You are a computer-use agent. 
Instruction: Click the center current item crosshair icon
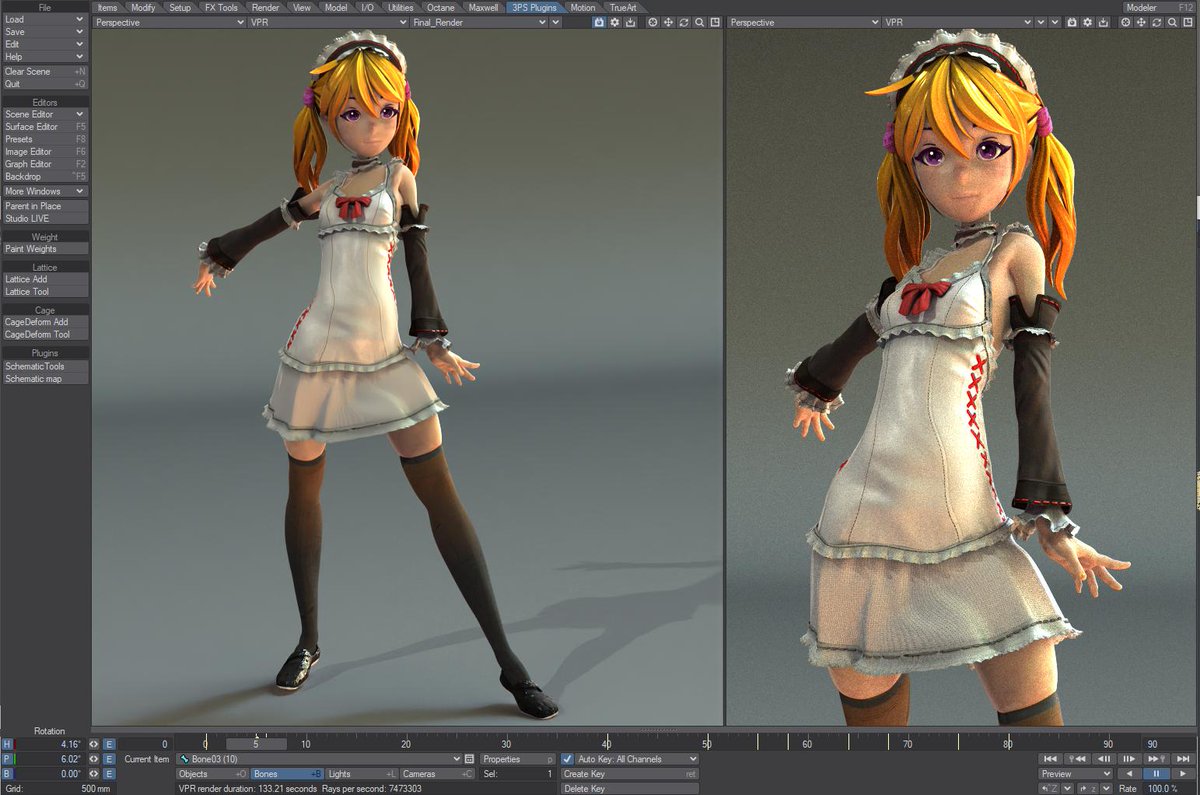pos(652,22)
